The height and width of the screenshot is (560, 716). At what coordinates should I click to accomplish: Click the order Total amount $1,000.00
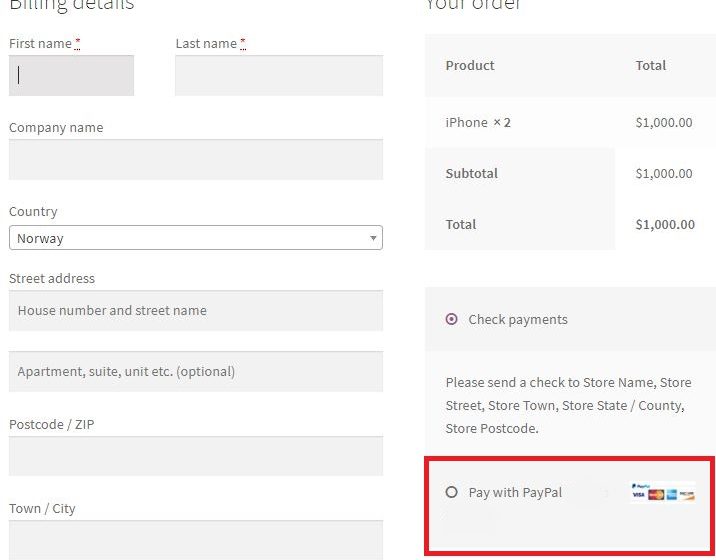665,224
